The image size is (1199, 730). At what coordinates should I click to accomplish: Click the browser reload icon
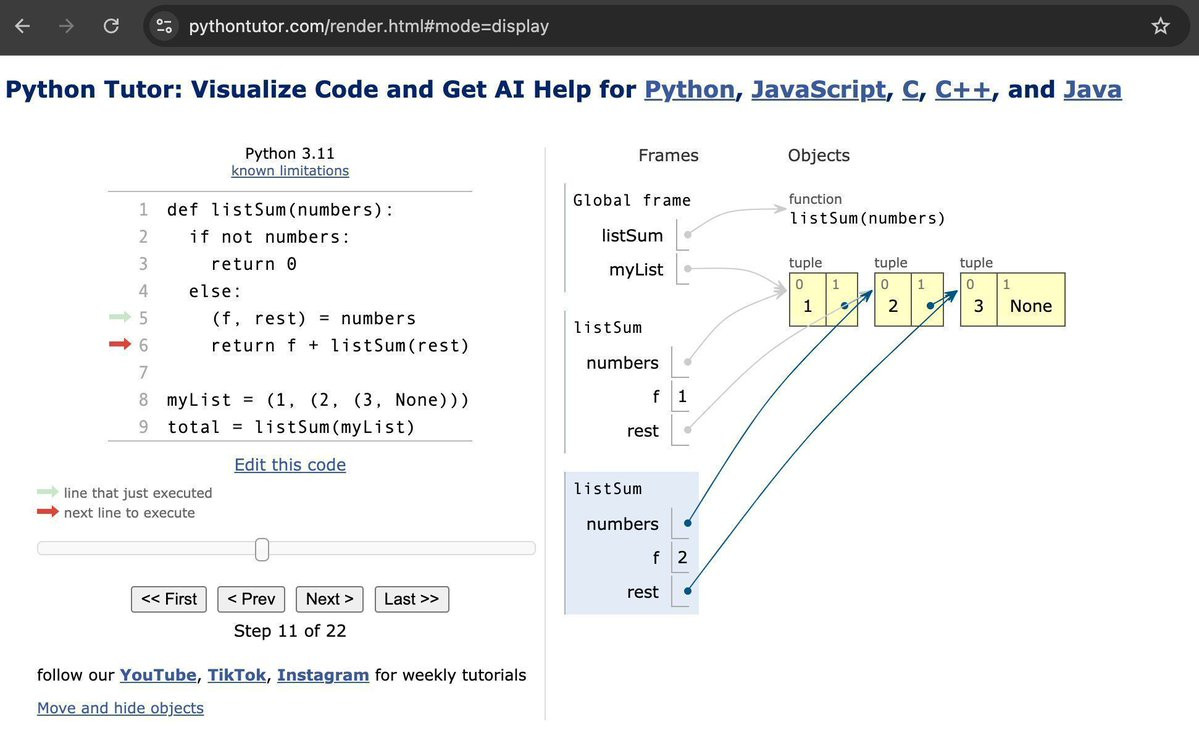coord(111,26)
